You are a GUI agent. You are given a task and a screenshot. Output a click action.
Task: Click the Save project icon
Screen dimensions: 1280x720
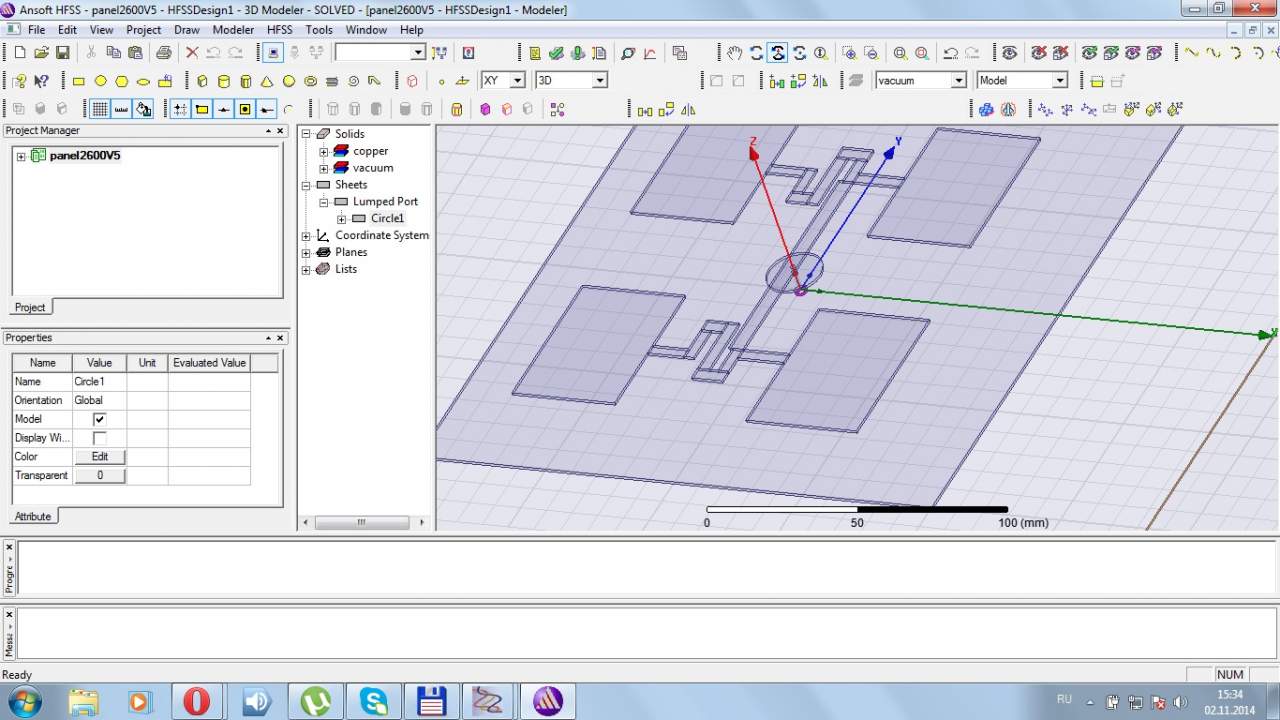[x=62, y=53]
